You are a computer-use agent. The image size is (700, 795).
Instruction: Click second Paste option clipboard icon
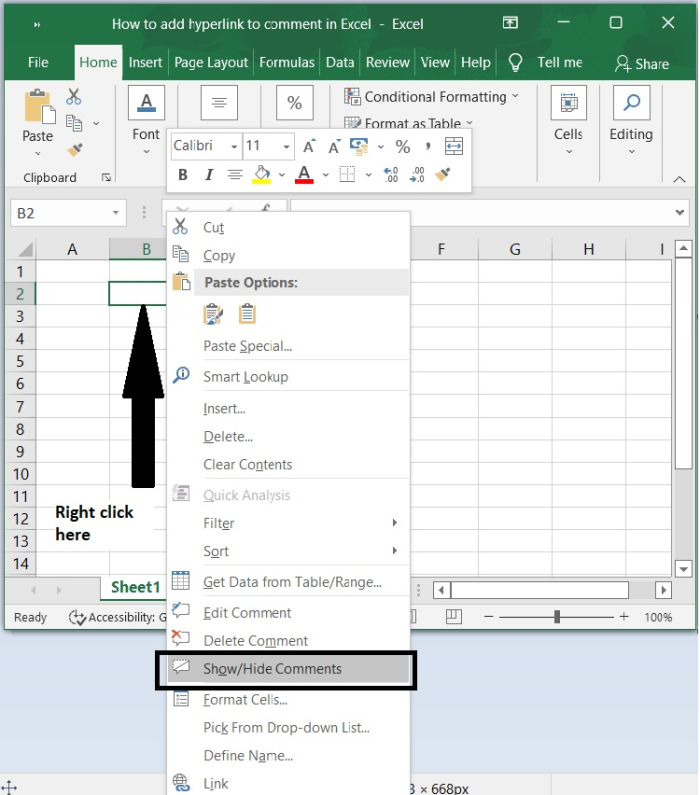(247, 314)
